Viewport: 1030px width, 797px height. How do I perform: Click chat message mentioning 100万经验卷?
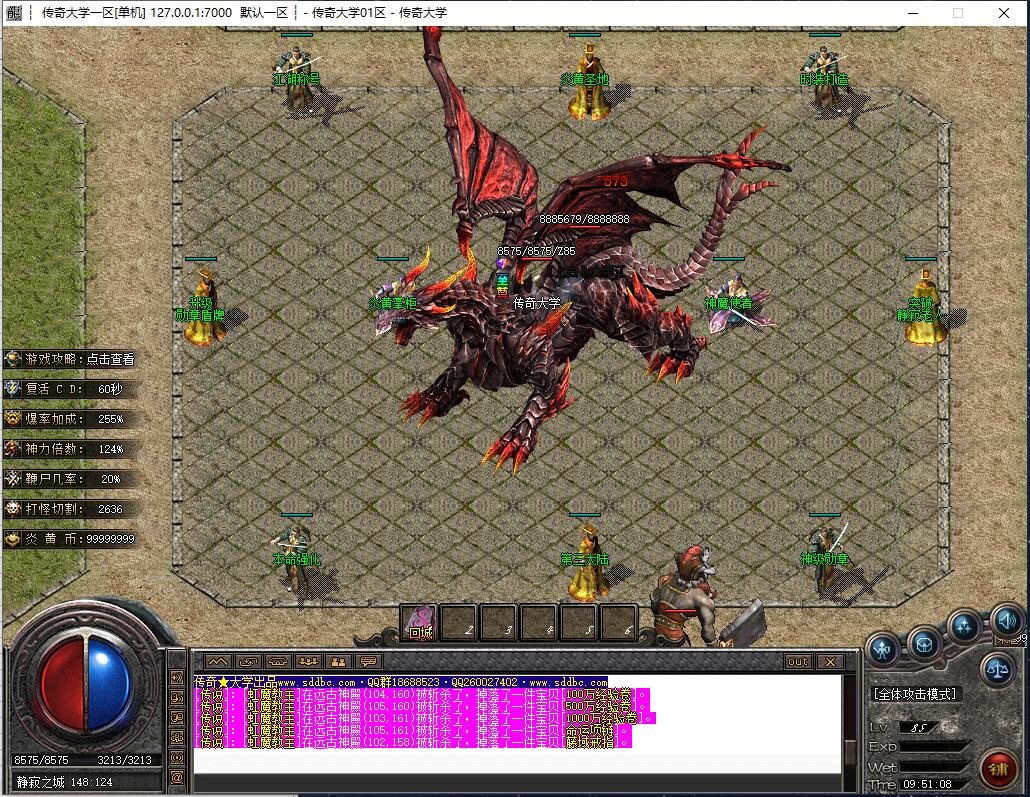click(x=422, y=695)
